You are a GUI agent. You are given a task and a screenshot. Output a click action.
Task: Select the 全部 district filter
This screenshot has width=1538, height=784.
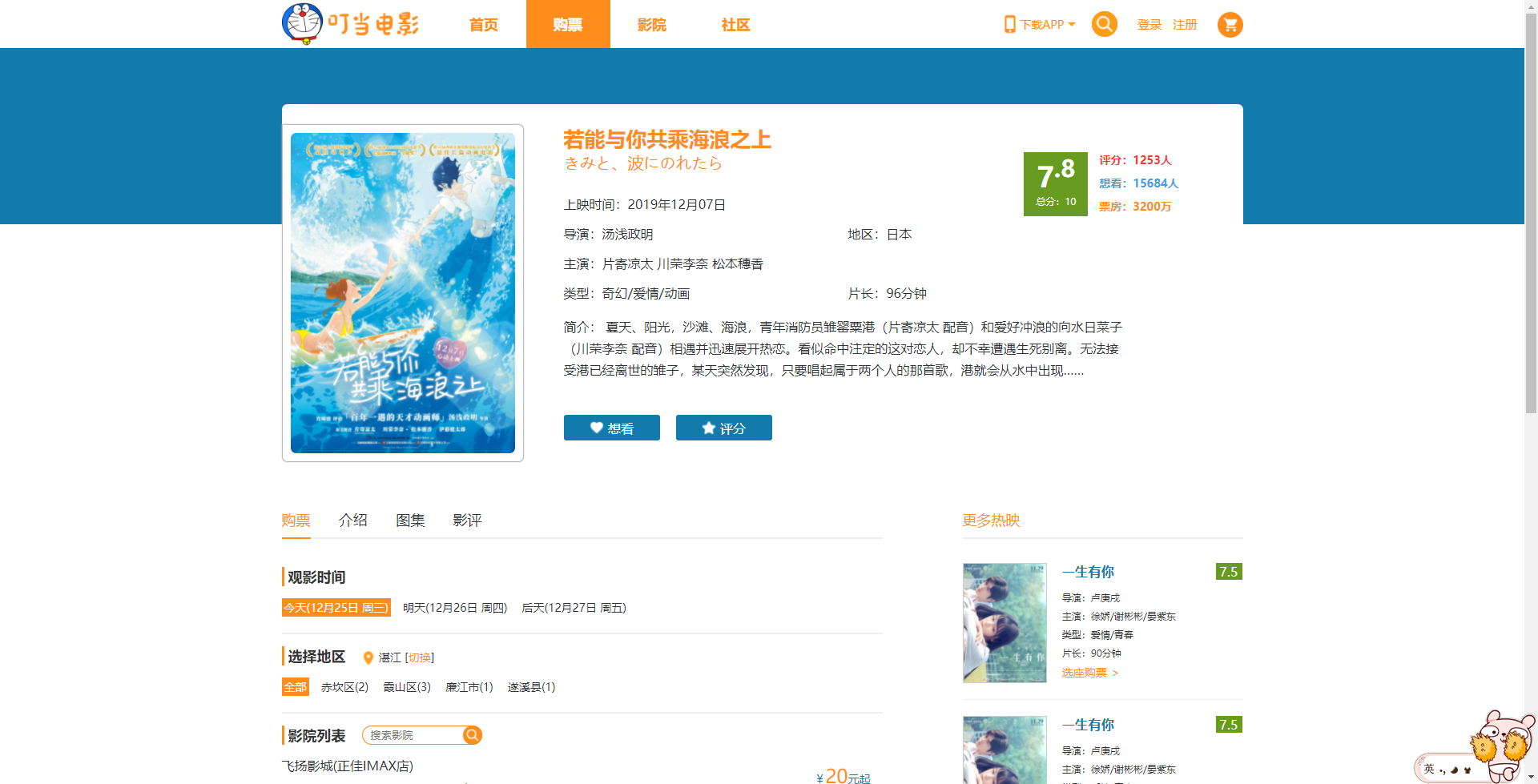click(296, 687)
